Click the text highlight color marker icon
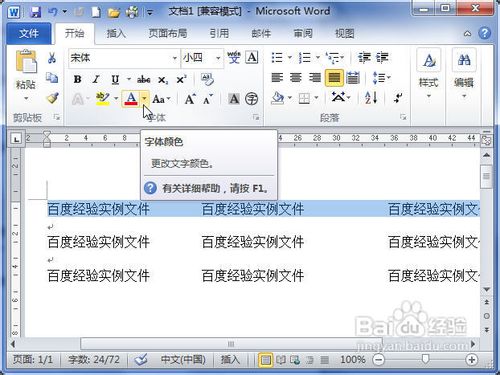Viewport: 500px width, 375px height. tap(103, 99)
